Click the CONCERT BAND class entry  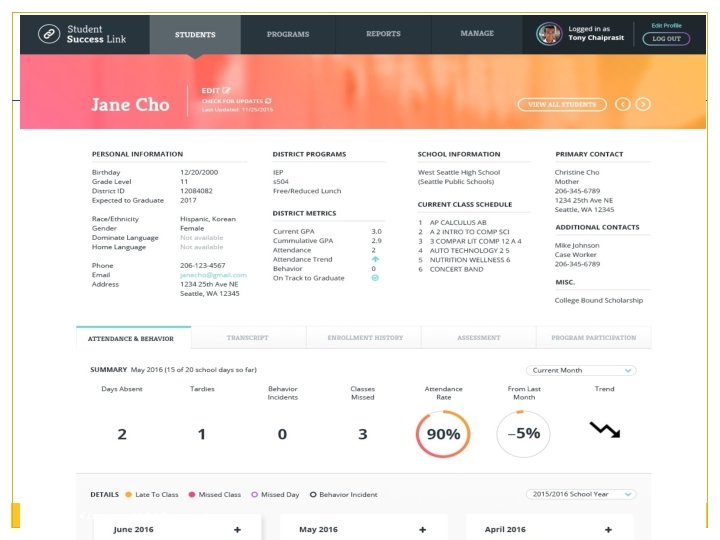(456, 269)
